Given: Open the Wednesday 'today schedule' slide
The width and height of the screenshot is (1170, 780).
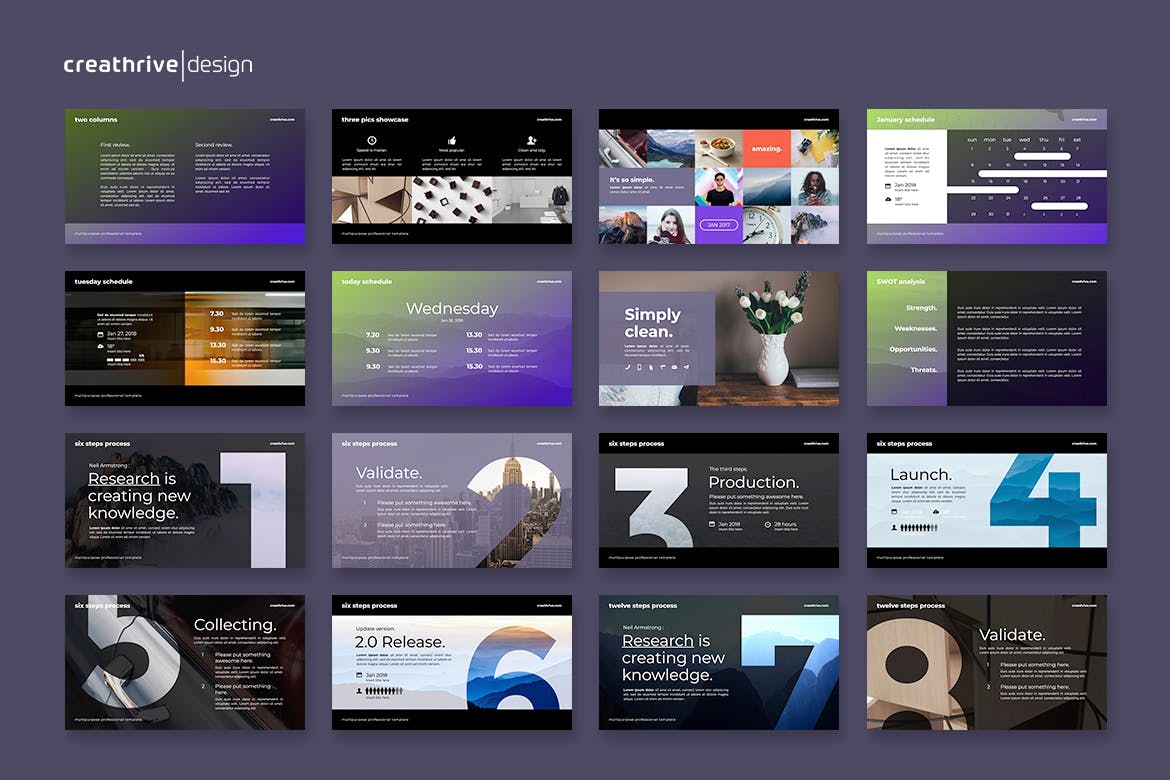Looking at the screenshot, I should 452,338.
